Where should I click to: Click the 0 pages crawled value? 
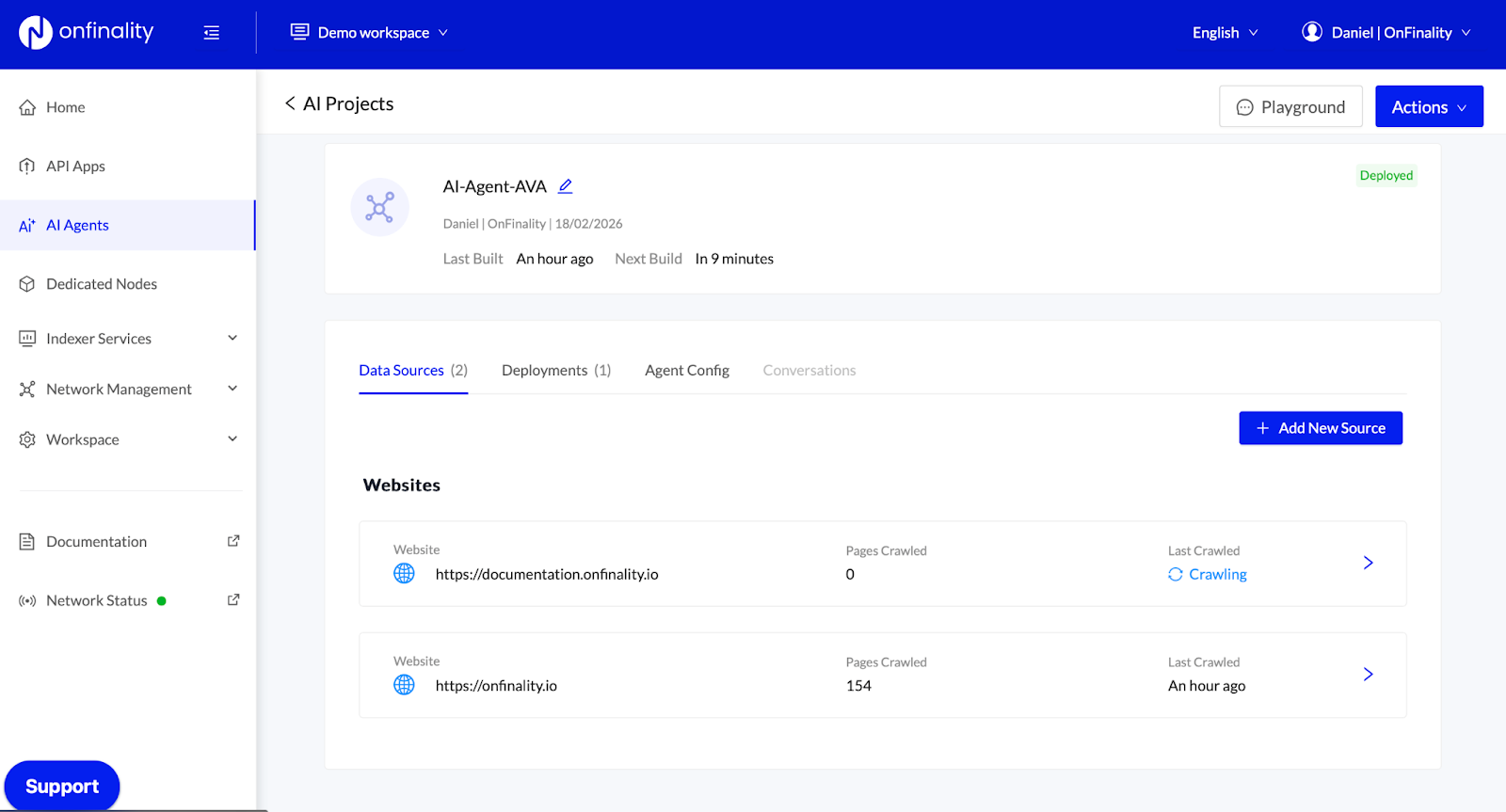click(x=850, y=574)
